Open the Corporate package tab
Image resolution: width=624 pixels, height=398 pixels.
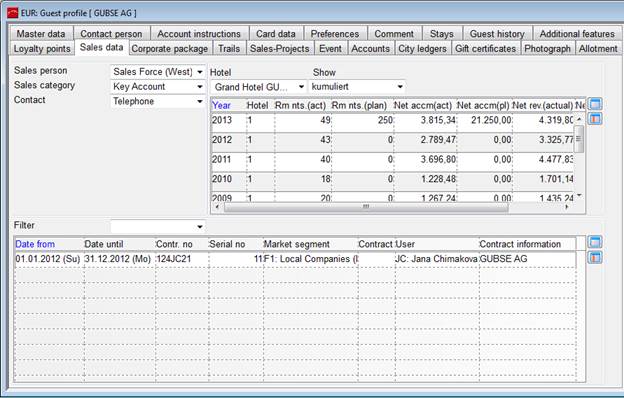(x=170, y=49)
